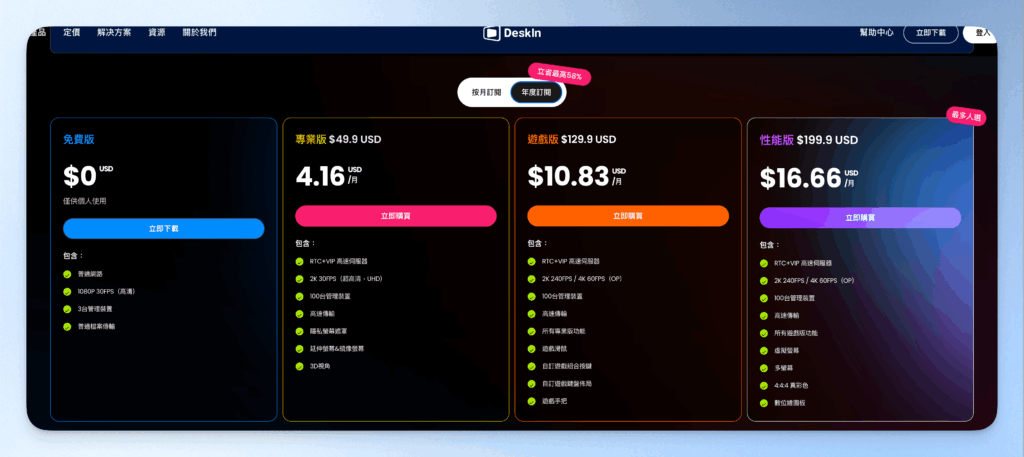Click check icon beside 所有專業版功能
This screenshot has height=457, width=1024.
(x=532, y=331)
